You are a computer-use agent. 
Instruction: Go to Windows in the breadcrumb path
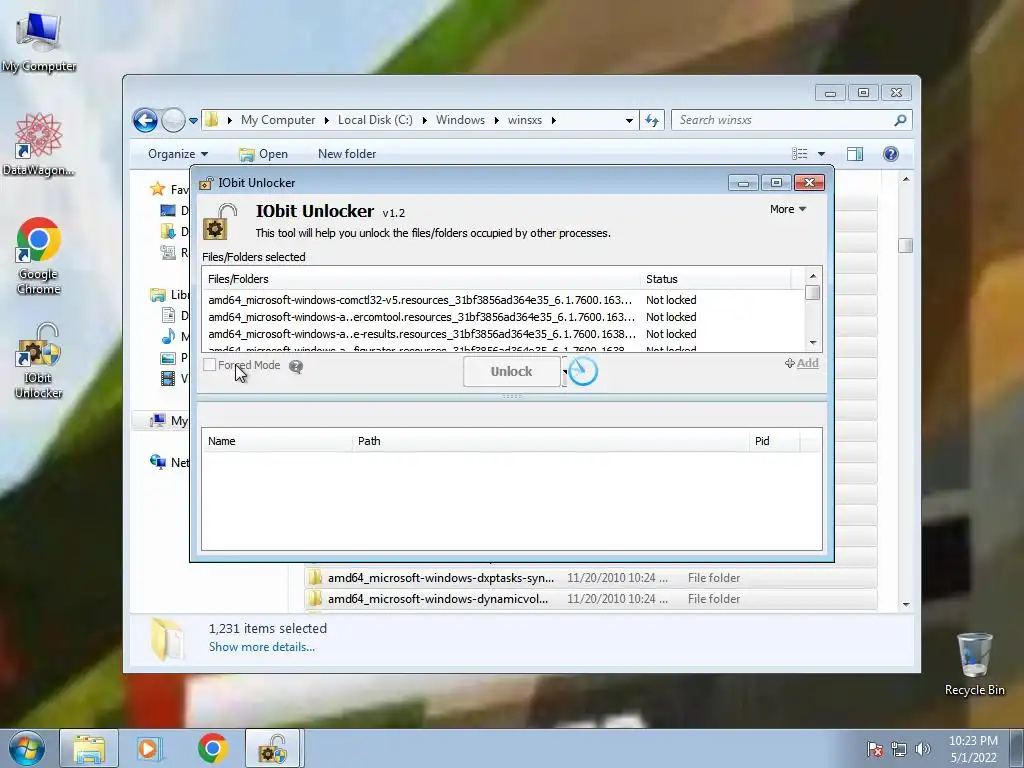coord(460,120)
